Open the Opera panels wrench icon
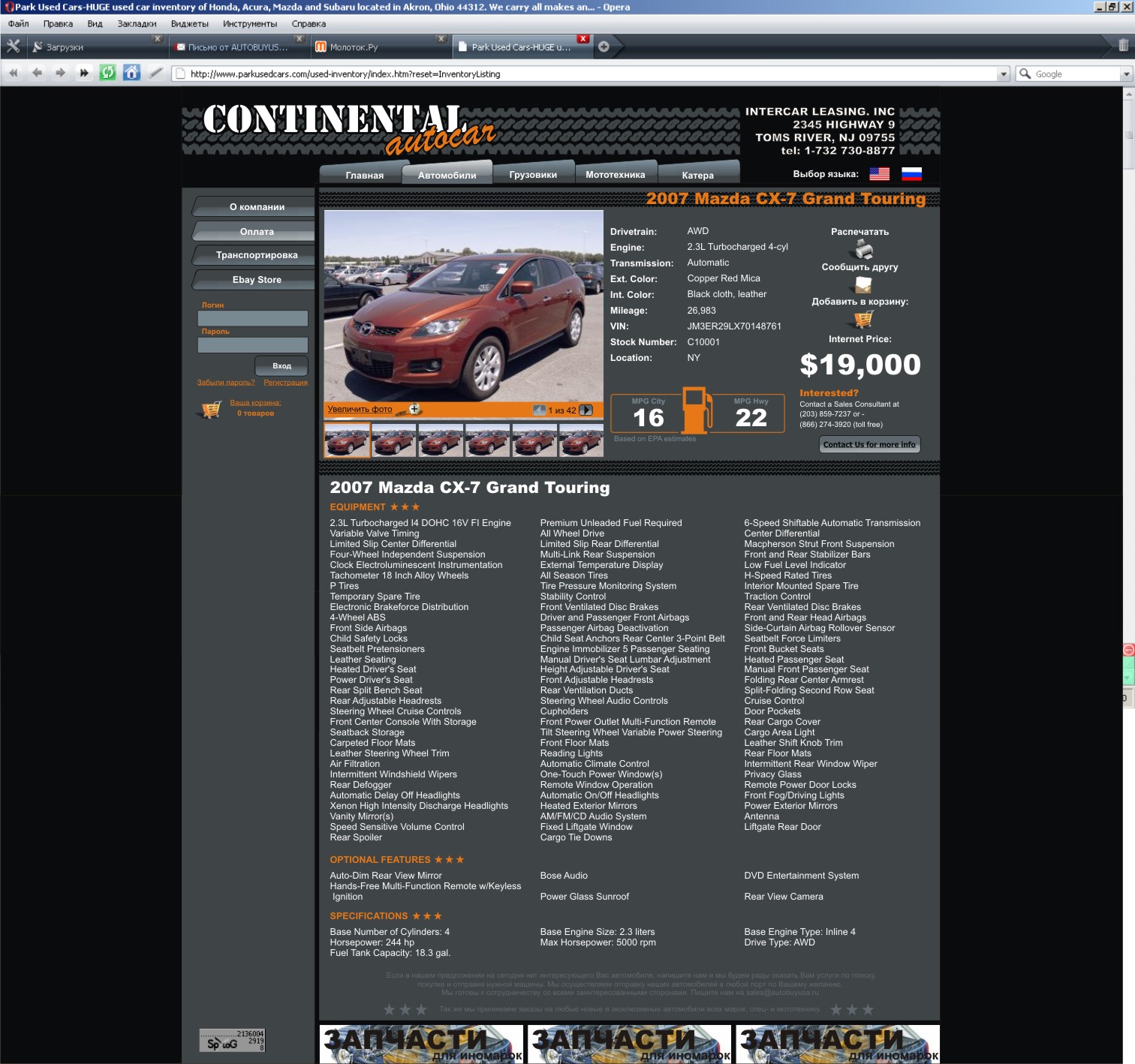Screen dimensions: 1135x1064 point(13,47)
